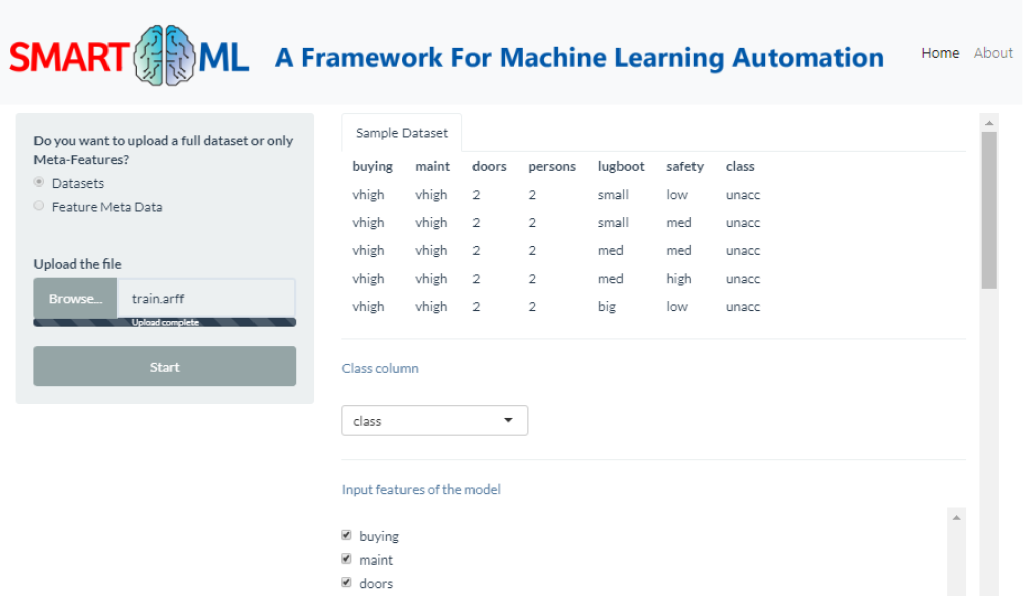Click the main vertical scrollbar thumb
1024x596 pixels.
[989, 210]
